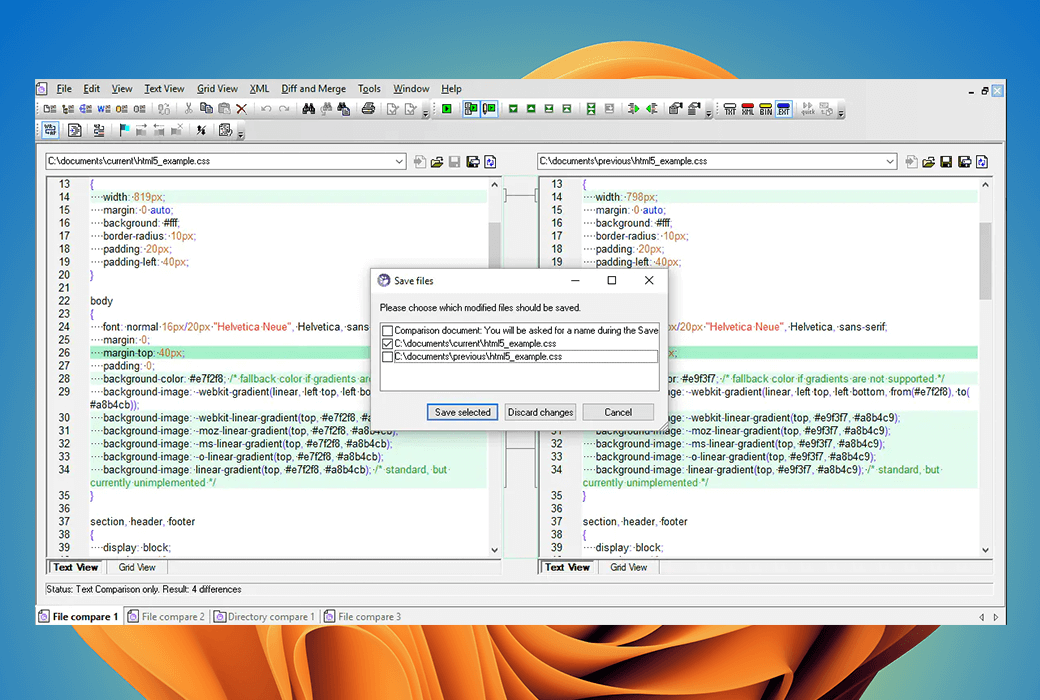Click the Compare XML Schemas toolbar icon

pos(86,109)
